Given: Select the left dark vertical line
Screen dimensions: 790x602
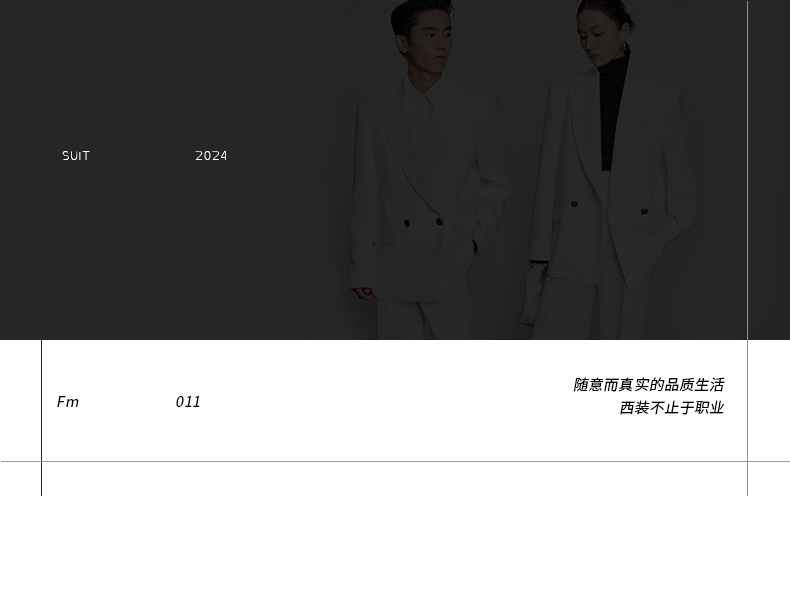Looking at the screenshot, I should pyautogui.click(x=41, y=418).
